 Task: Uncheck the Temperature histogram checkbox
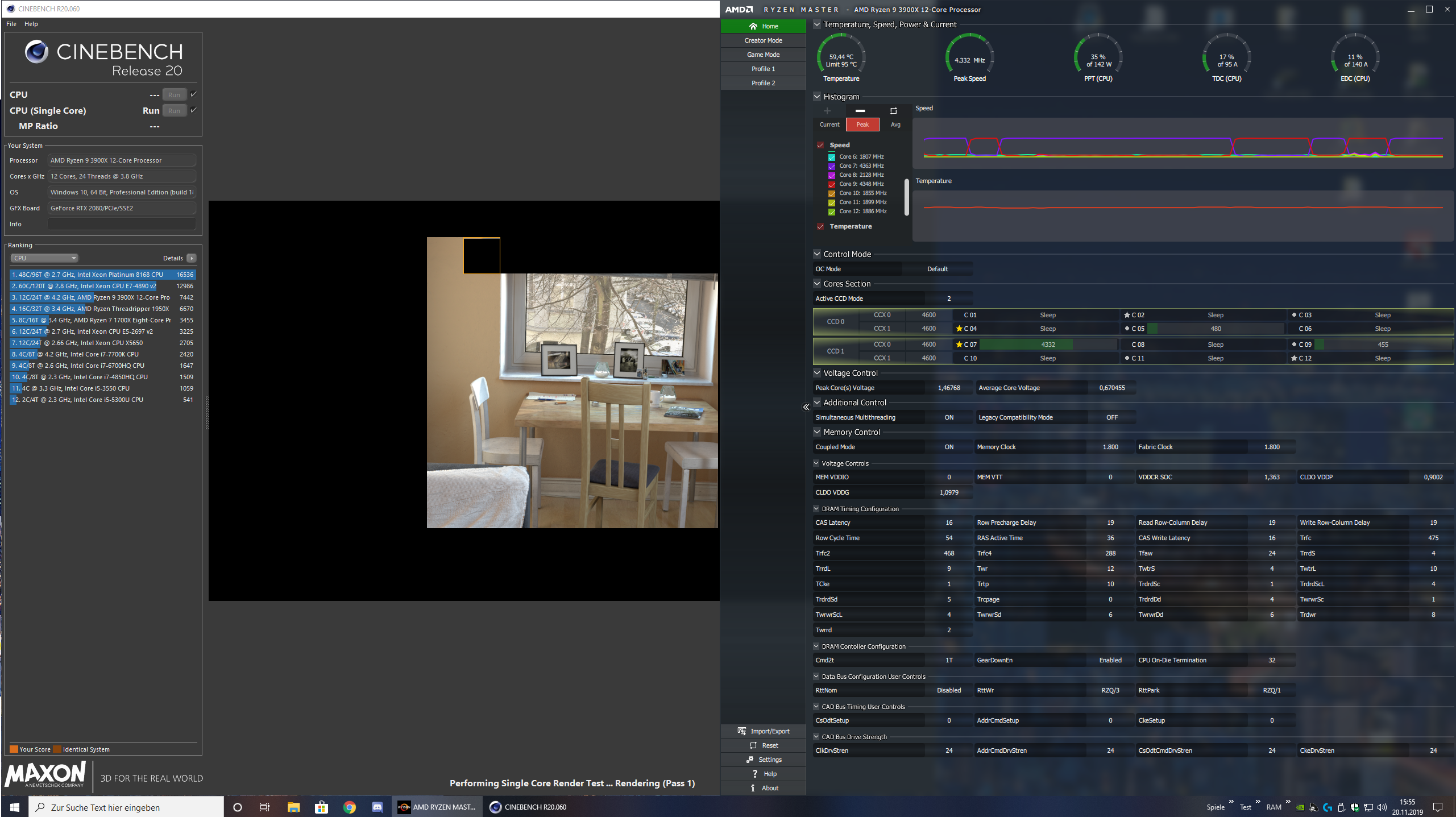tap(820, 226)
